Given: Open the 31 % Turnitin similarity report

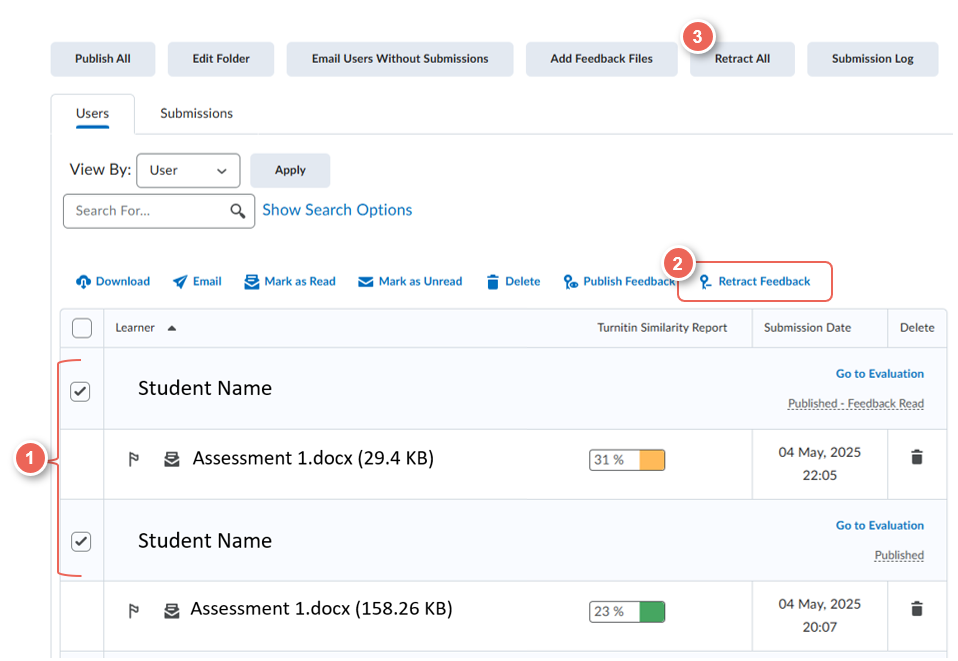Looking at the screenshot, I should click(x=627, y=460).
